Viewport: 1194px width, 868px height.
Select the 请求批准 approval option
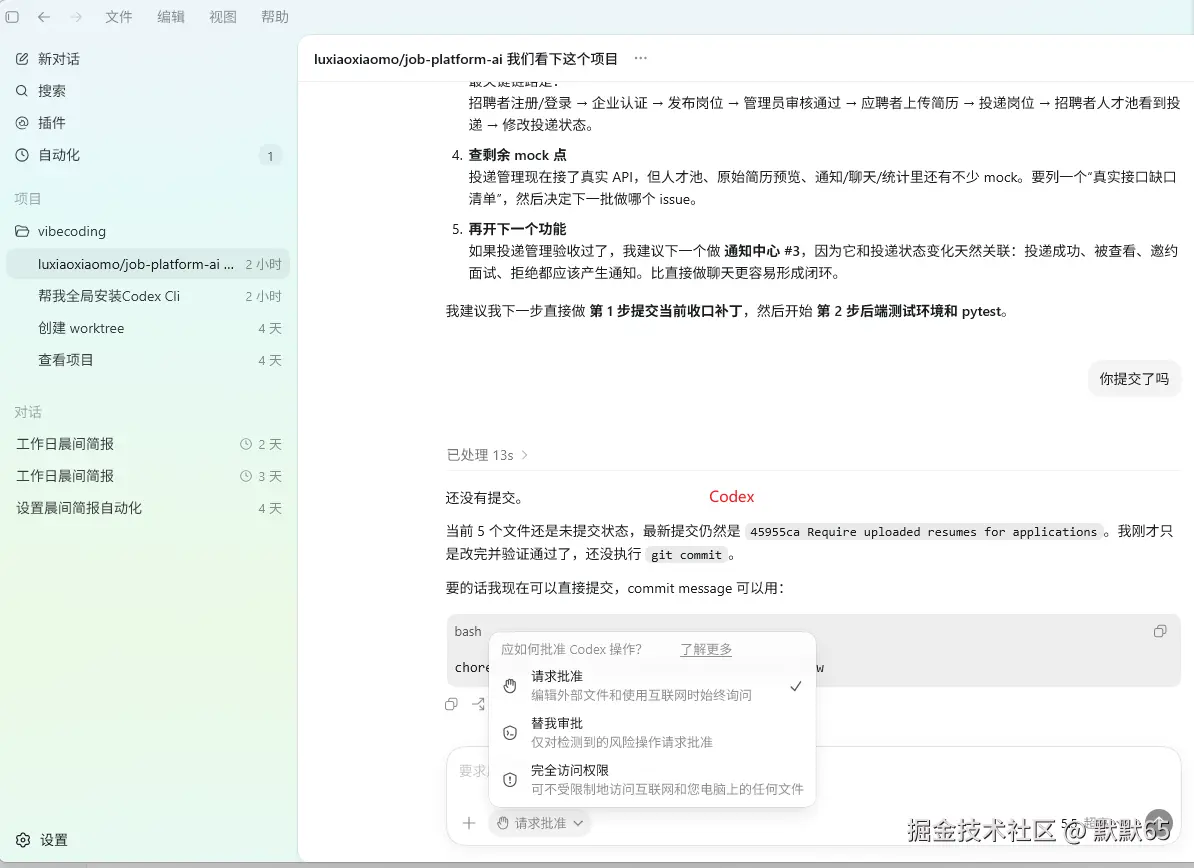pyautogui.click(x=652, y=685)
